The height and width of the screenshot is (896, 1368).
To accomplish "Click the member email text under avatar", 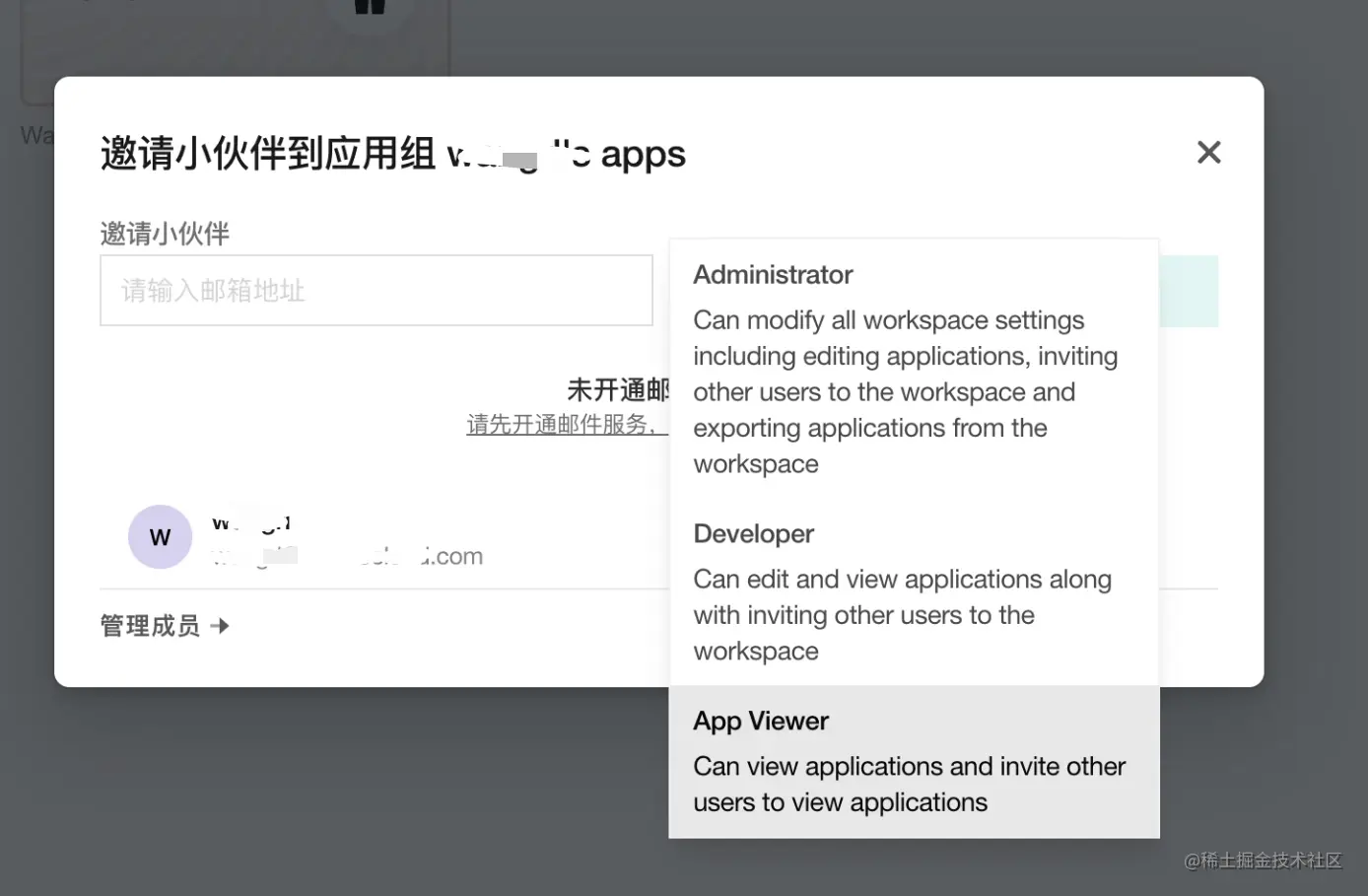I will [345, 555].
